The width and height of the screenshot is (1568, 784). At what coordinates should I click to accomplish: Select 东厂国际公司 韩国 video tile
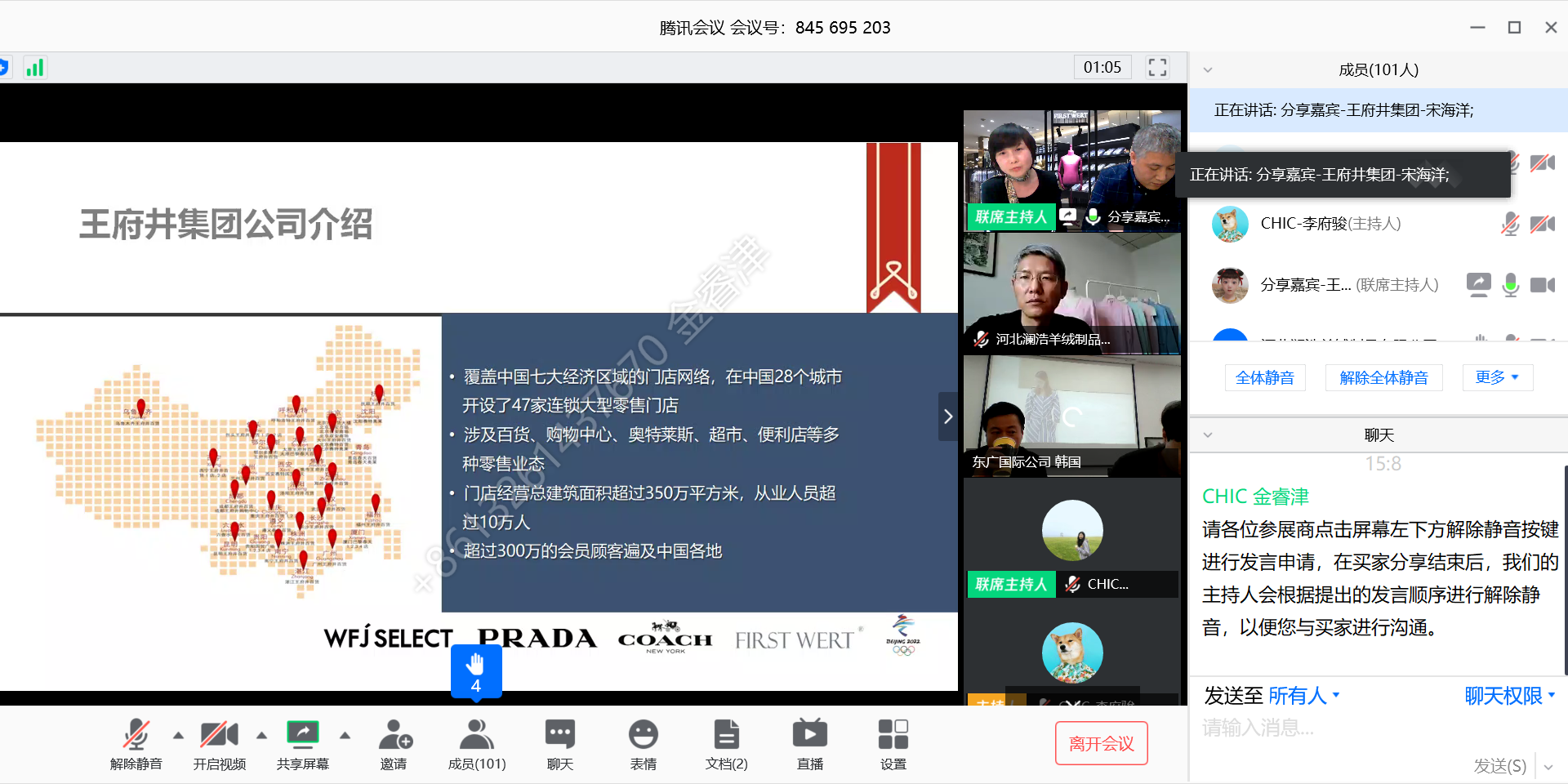coord(1071,415)
